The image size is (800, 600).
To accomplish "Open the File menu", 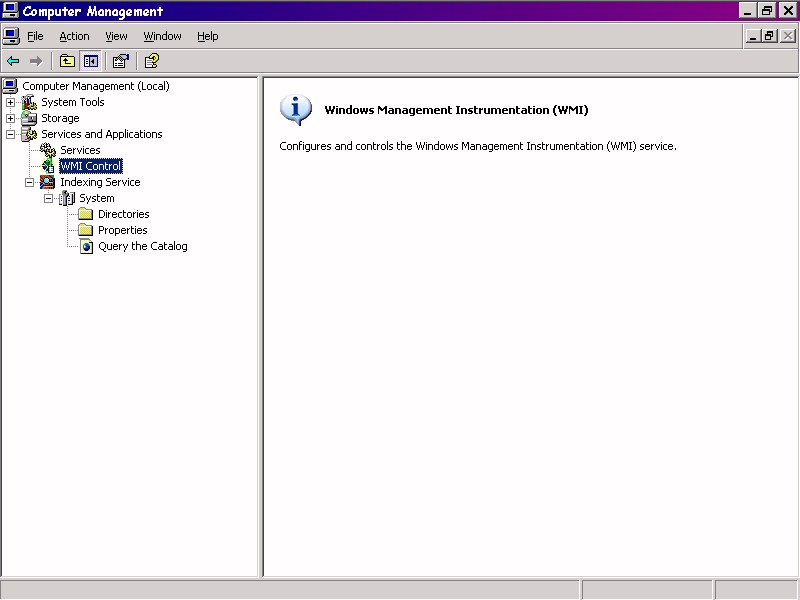I will coord(35,36).
